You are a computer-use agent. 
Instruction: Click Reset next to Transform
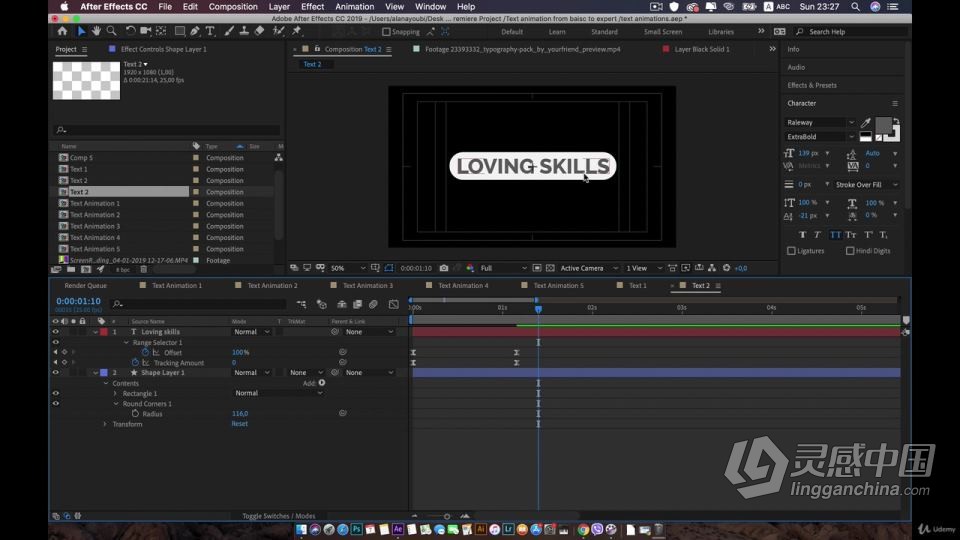(x=239, y=424)
